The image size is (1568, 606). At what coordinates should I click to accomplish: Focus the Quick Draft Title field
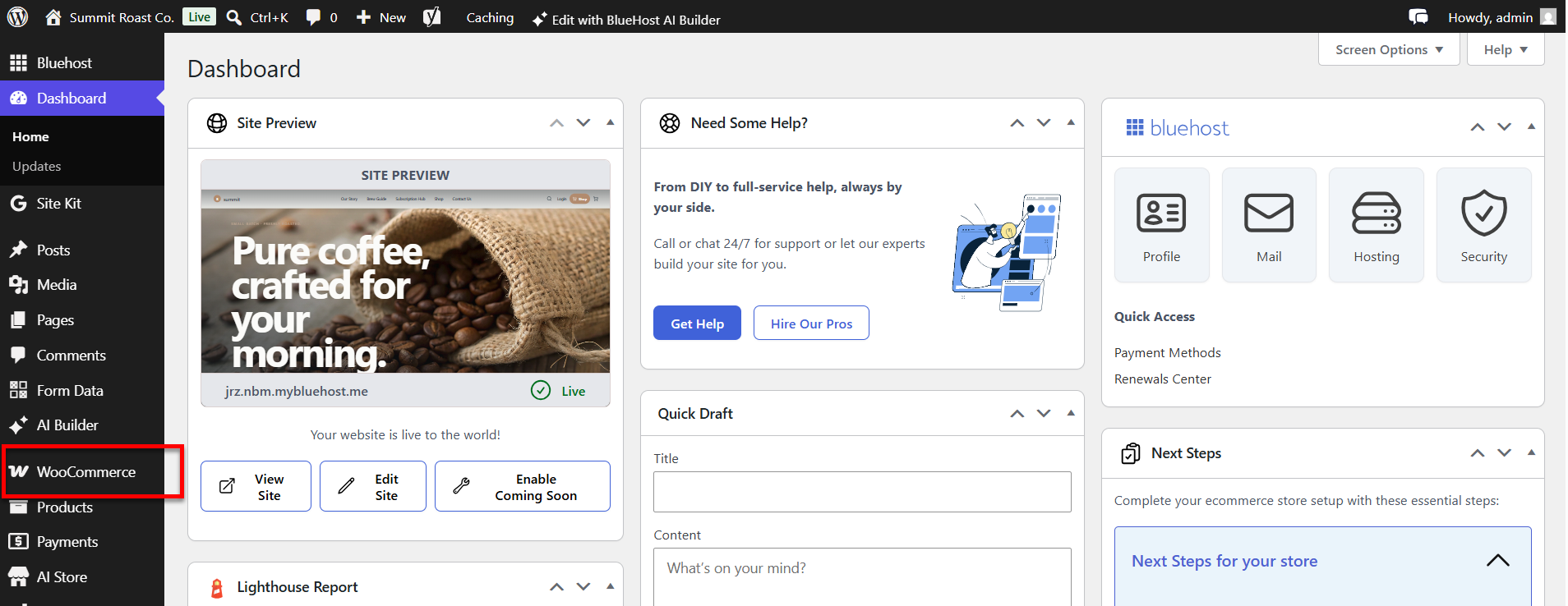tap(862, 492)
